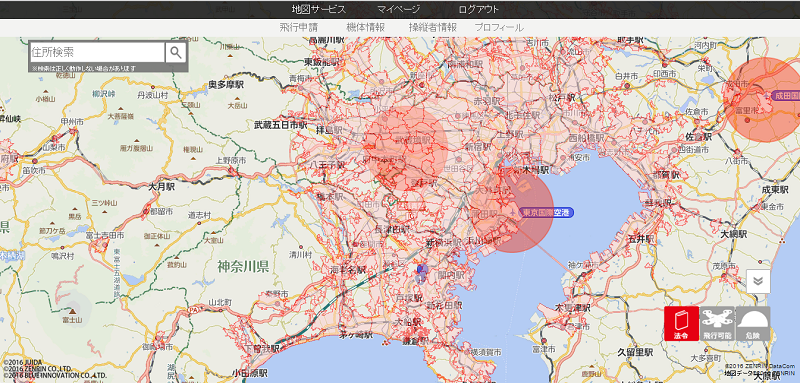Open the プロフィール tab
Image resolution: width=800 pixels, height=383 pixels.
tap(499, 28)
